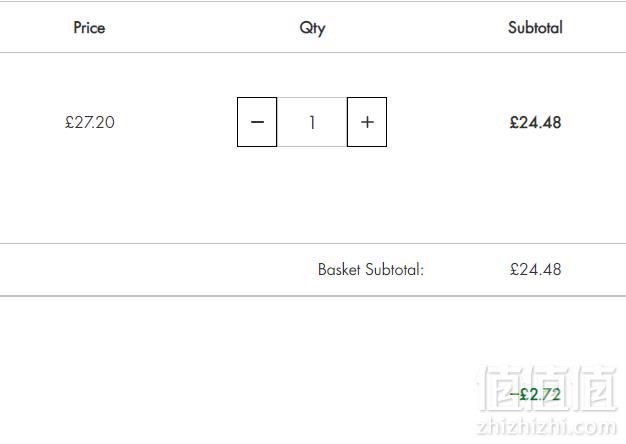Open the zhizhizhi.com watermark text

[x=547, y=427]
